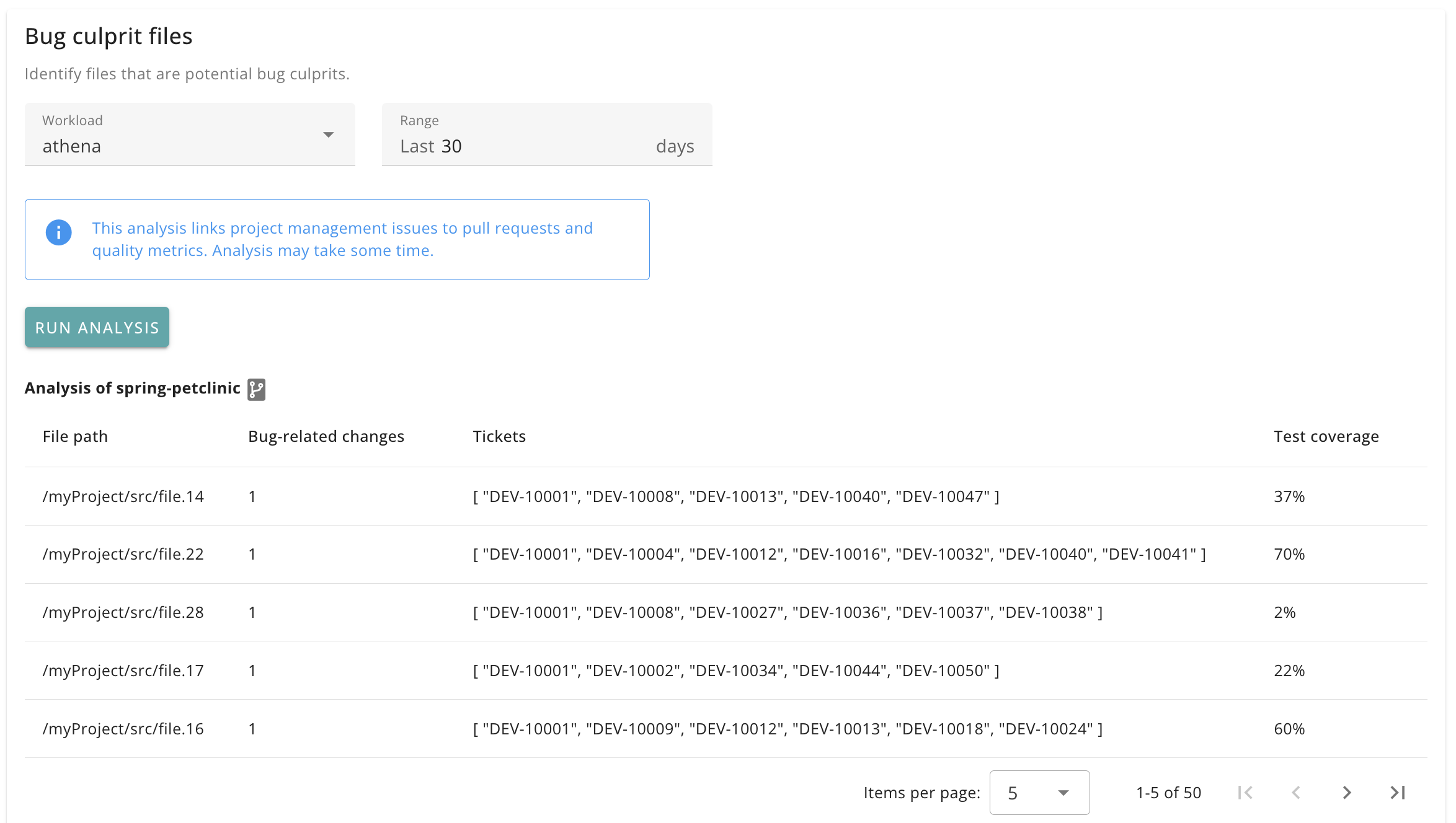
Task: Go to first page of results
Action: [x=1245, y=793]
